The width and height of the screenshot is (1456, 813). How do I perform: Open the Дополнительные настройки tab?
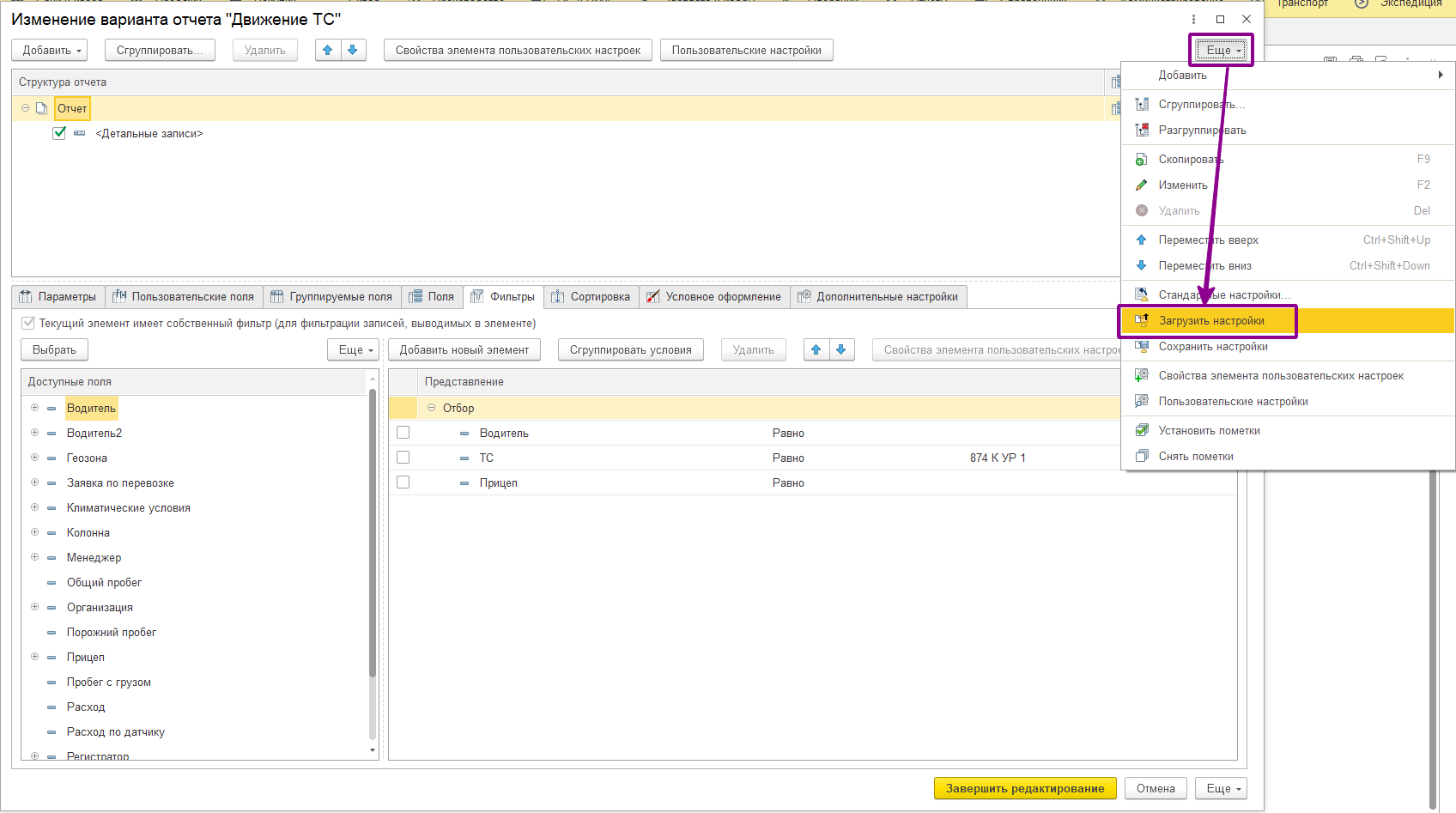[878, 296]
